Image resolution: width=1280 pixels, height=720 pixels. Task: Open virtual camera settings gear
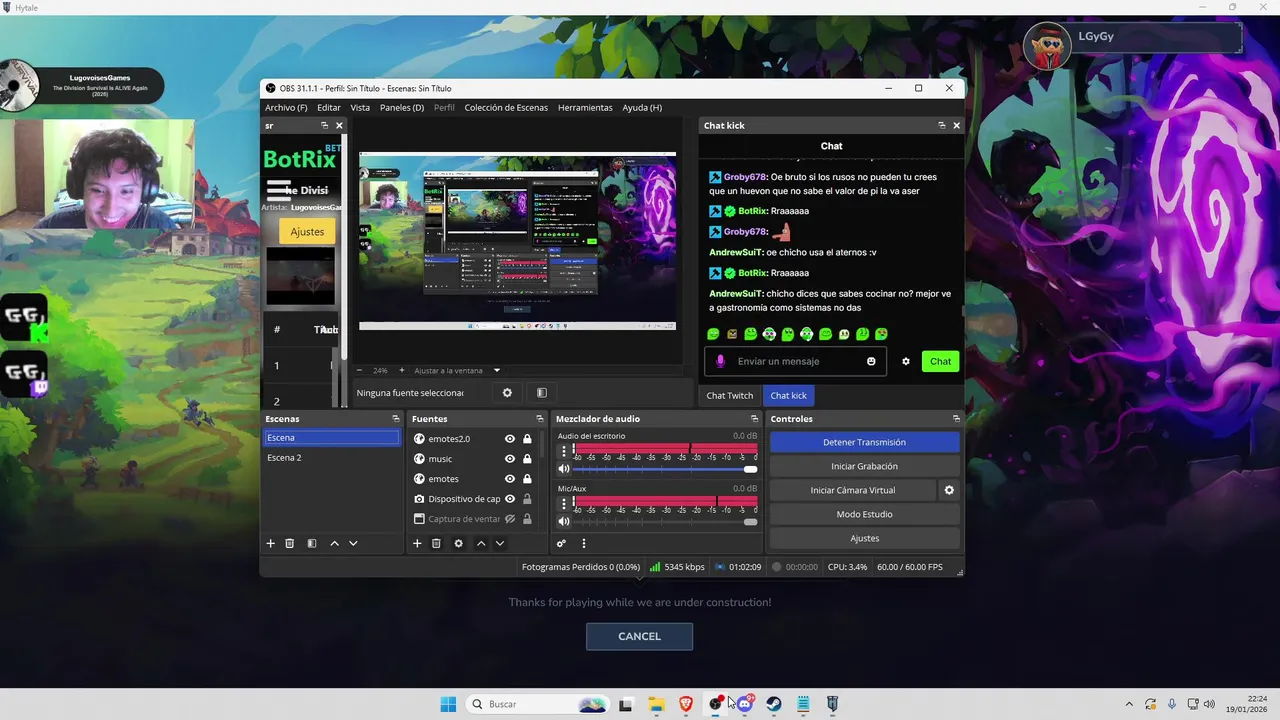click(x=949, y=490)
